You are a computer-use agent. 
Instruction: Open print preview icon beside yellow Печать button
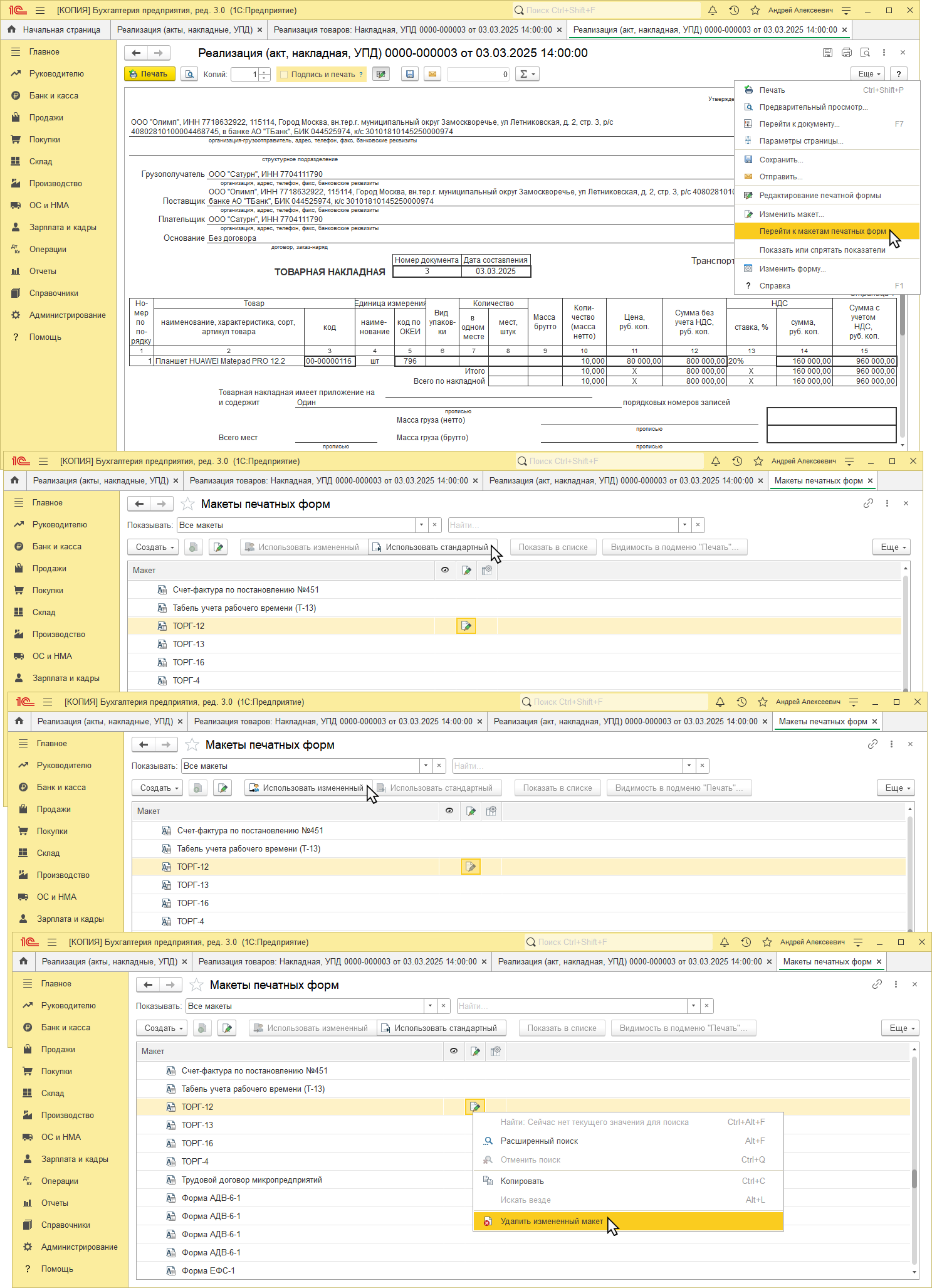[189, 74]
